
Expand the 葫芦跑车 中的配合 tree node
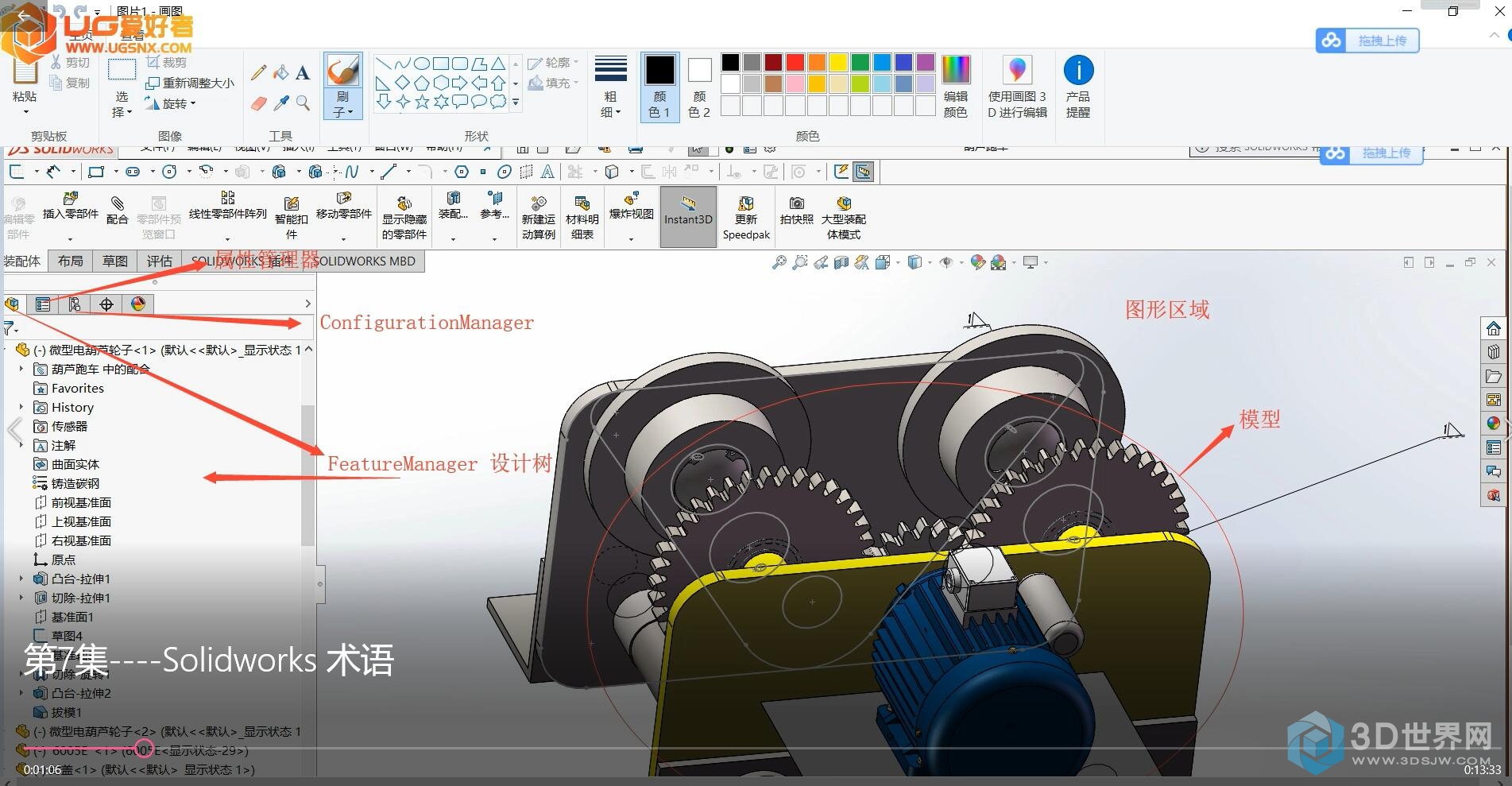(21, 369)
